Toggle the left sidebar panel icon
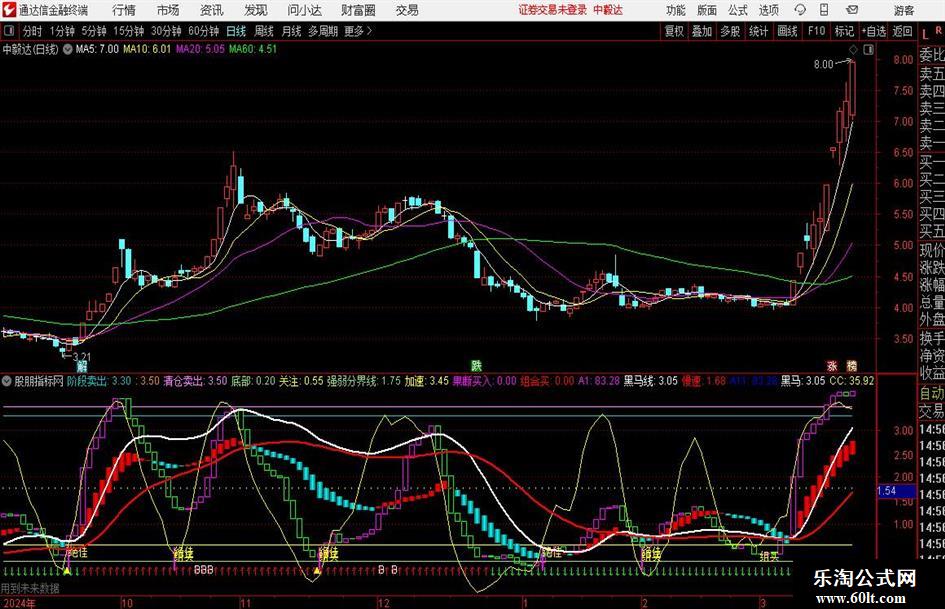This screenshot has height=609, width=945. [x=9, y=31]
